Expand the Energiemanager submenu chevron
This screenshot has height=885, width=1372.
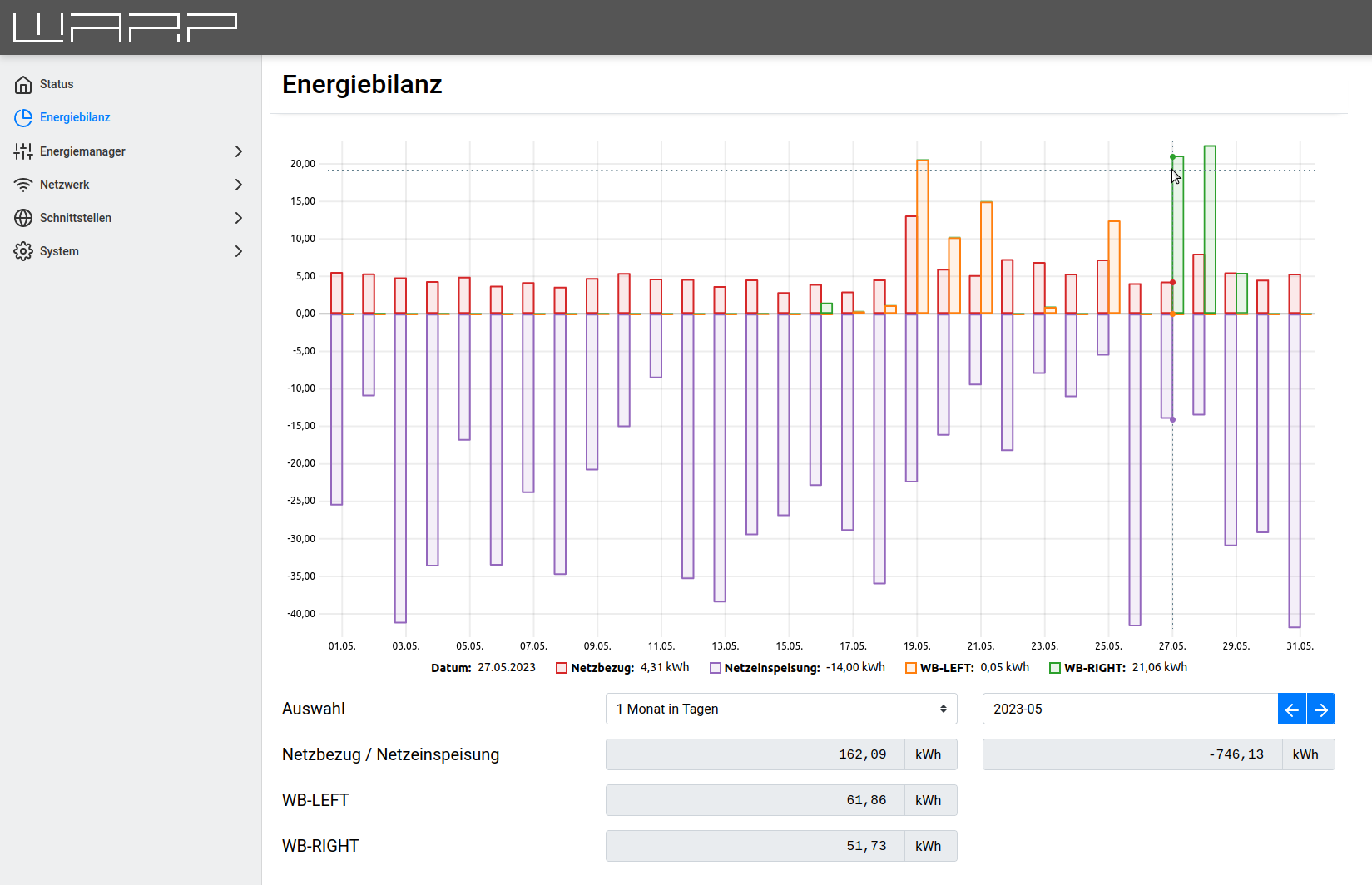[239, 151]
